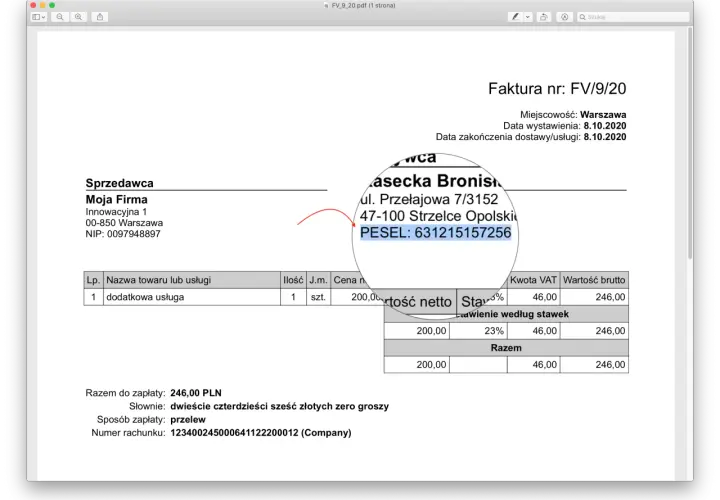This screenshot has height=500, width=720.
Task: Expand the highlight color dropdown arrow
Action: coord(528,17)
